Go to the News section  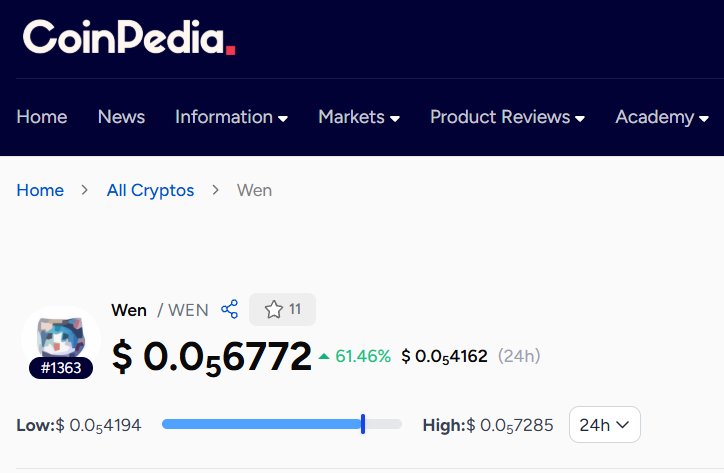121,117
